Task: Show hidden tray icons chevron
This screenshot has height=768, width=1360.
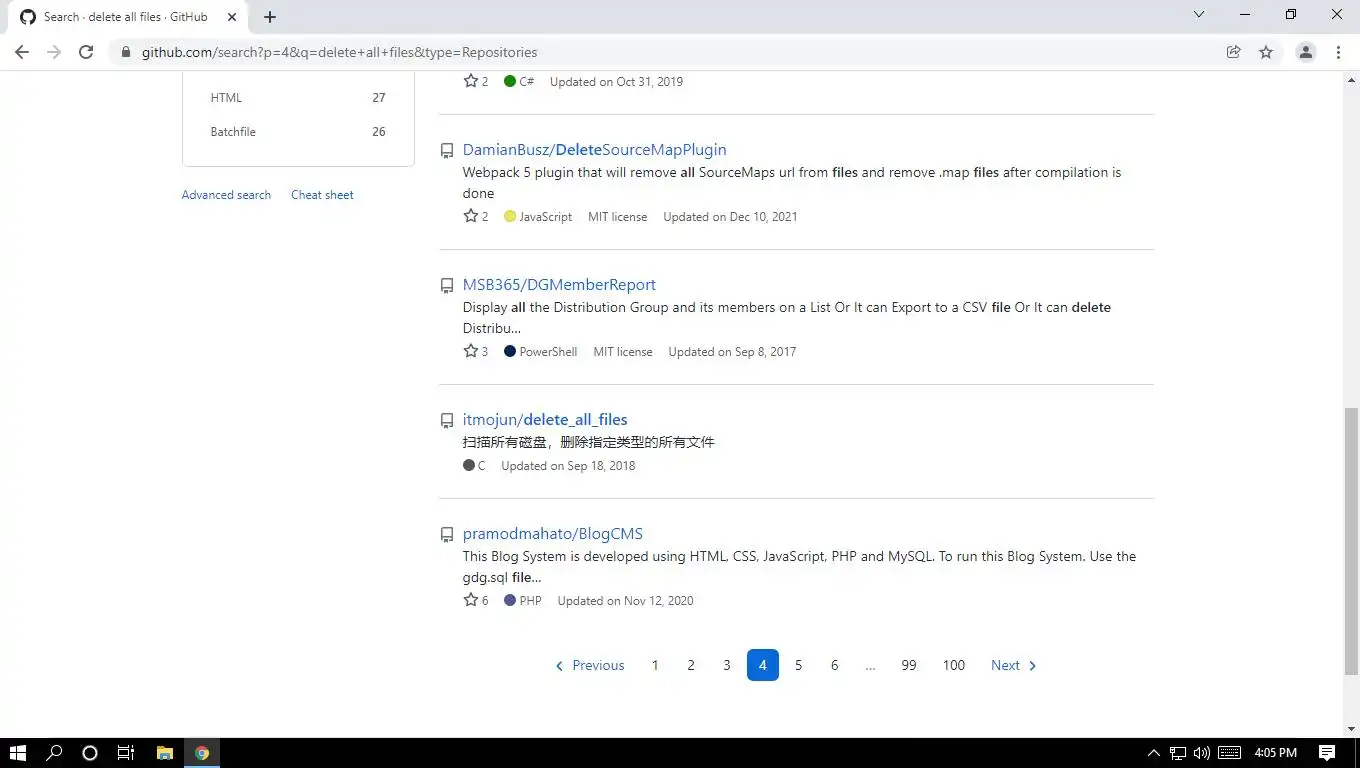Action: (x=1153, y=753)
